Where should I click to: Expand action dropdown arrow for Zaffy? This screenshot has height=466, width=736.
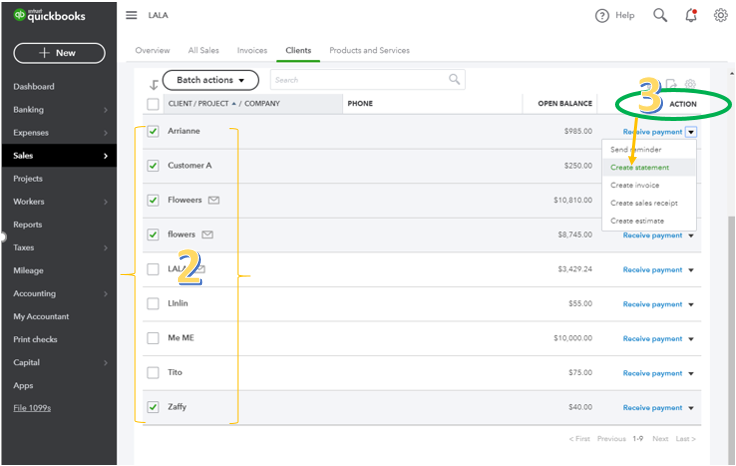pyautogui.click(x=691, y=408)
